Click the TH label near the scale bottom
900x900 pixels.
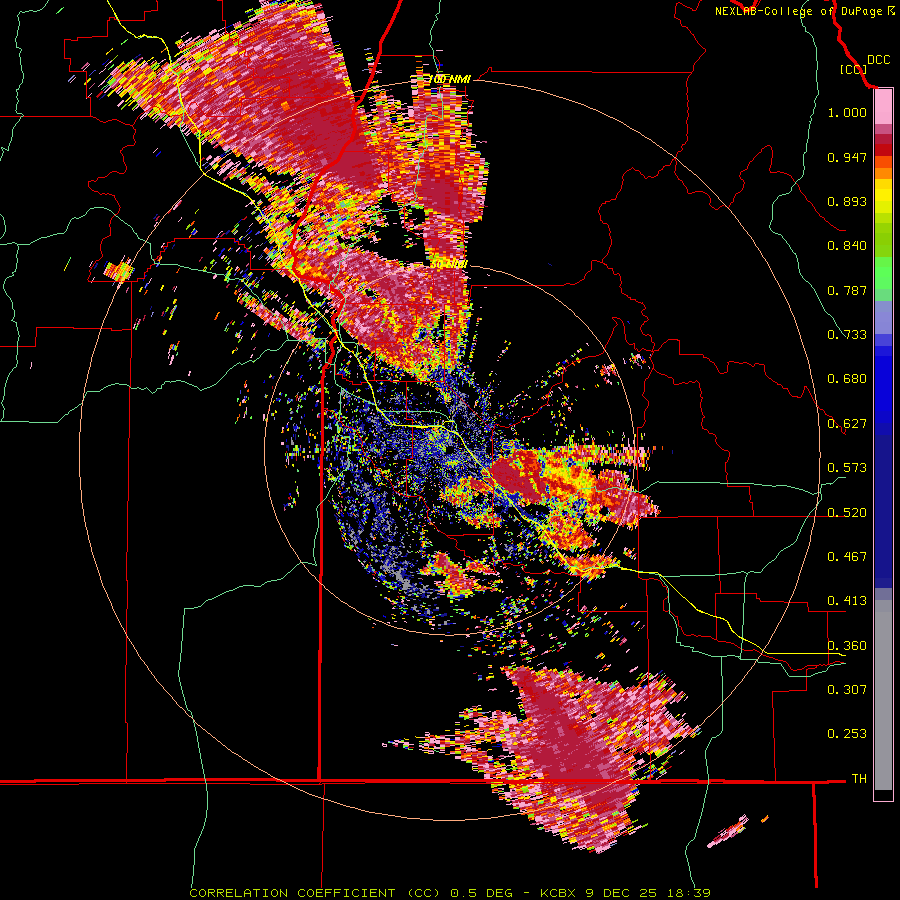859,779
